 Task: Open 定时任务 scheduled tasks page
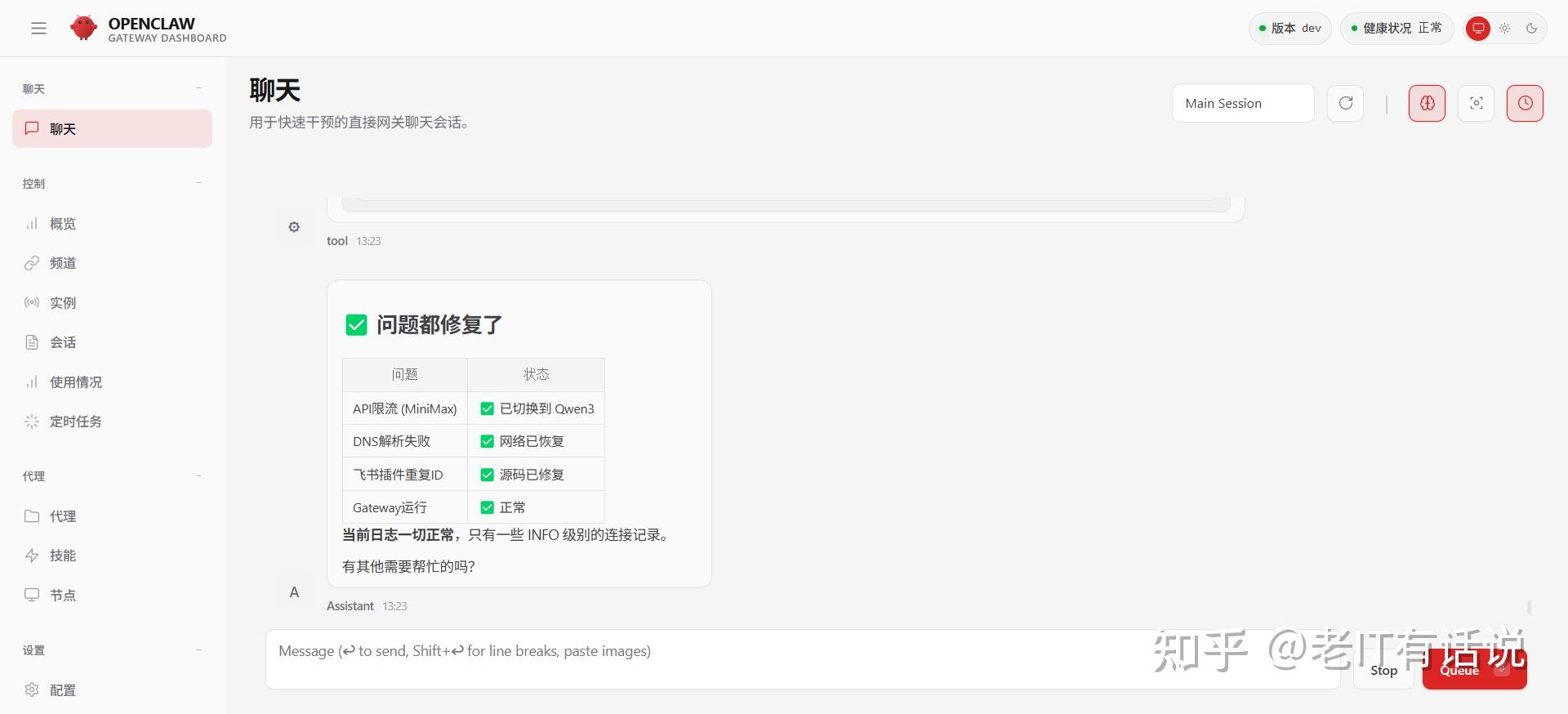point(113,422)
